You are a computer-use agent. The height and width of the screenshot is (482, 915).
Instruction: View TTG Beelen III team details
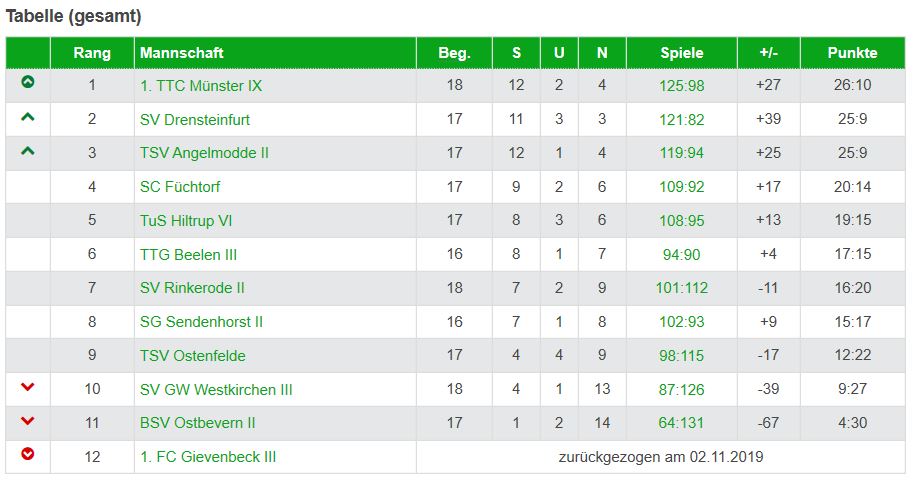(x=189, y=255)
